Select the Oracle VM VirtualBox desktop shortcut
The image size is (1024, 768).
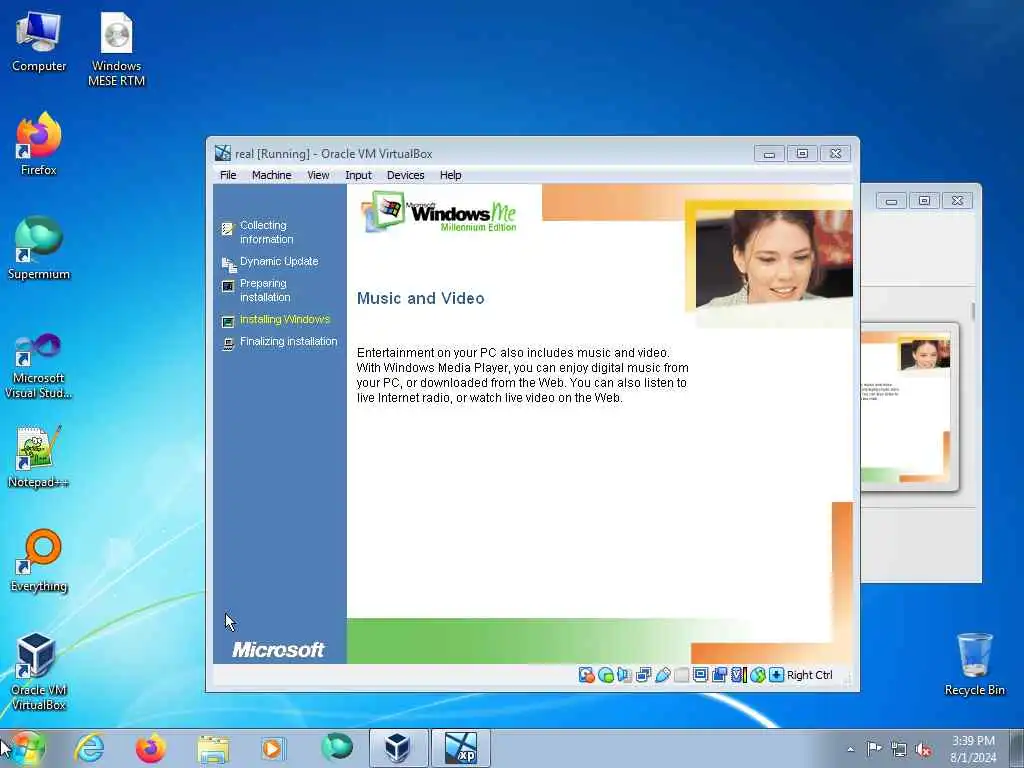click(x=39, y=671)
